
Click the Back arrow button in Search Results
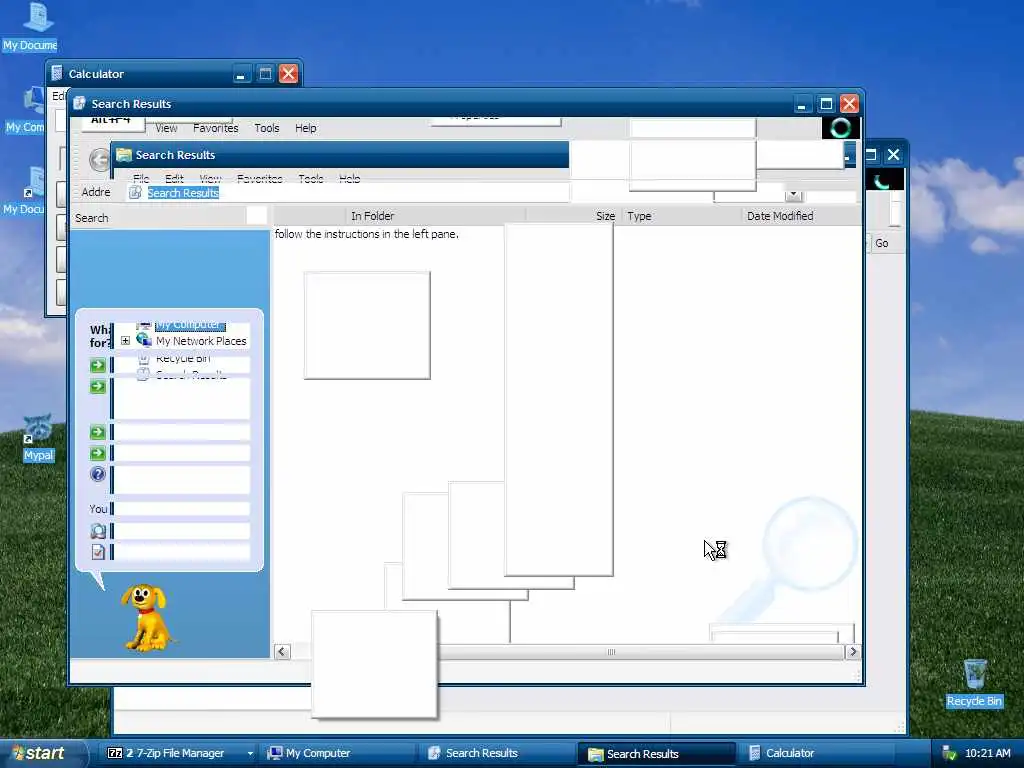click(99, 159)
